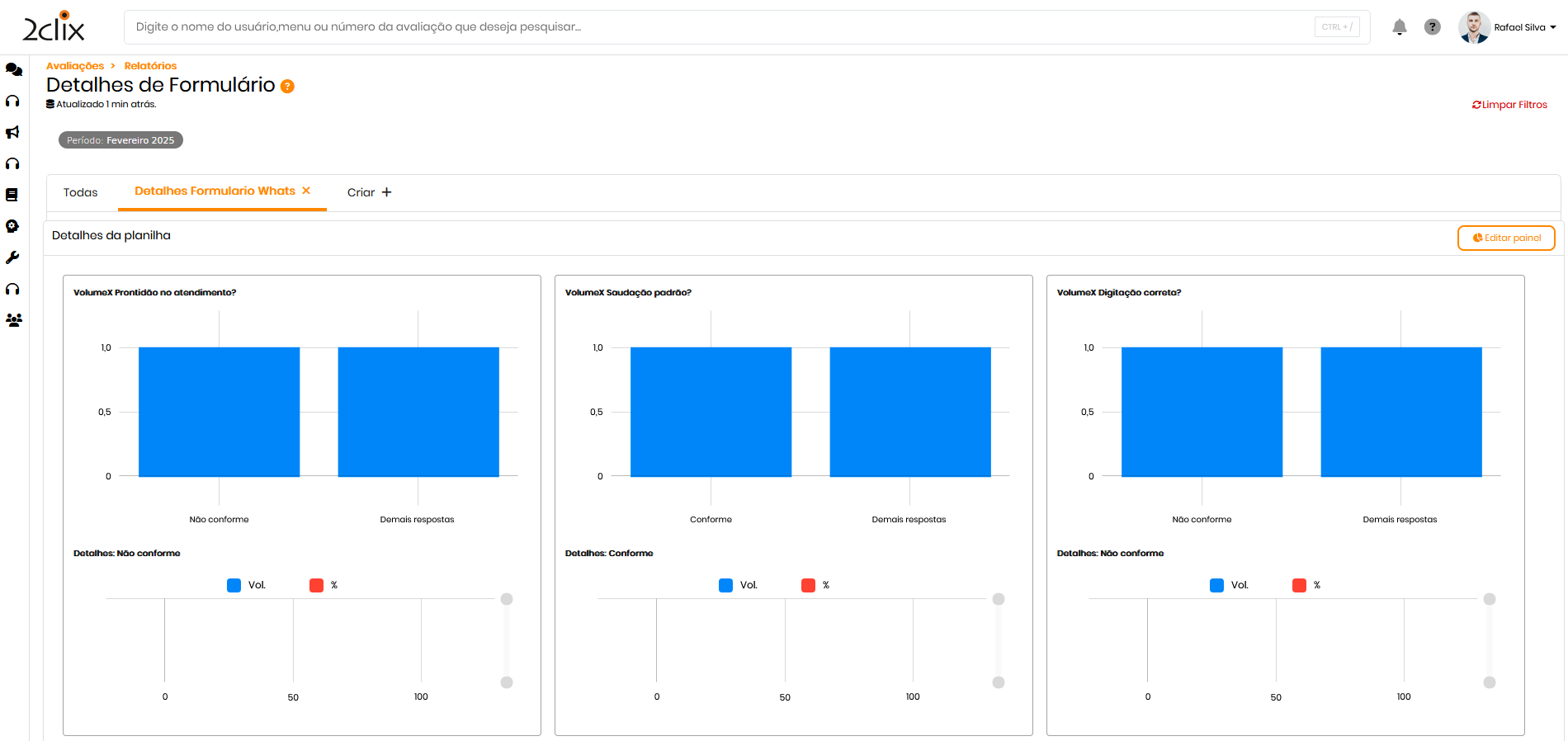1568x741 pixels.
Task: Switch to the Todas tab
Action: tap(80, 192)
